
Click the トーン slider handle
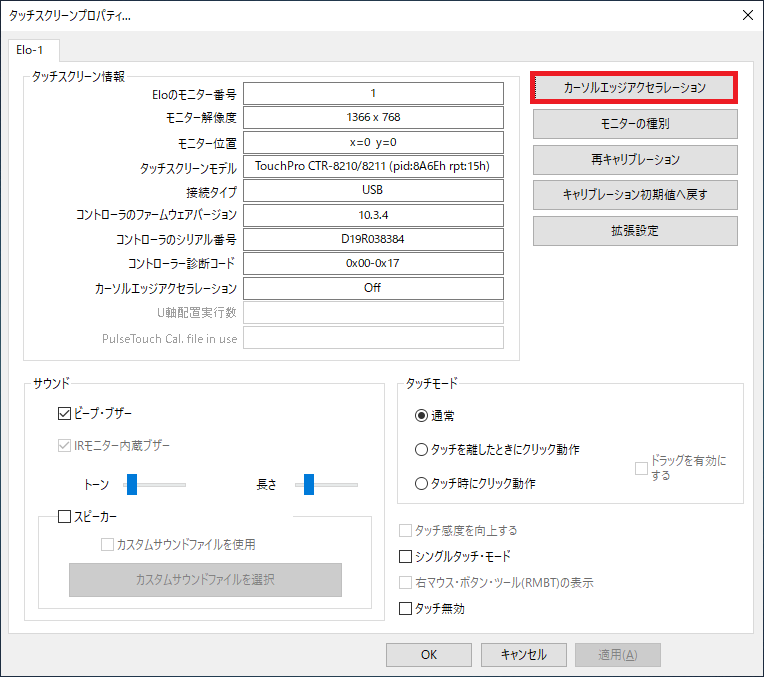tap(131, 484)
